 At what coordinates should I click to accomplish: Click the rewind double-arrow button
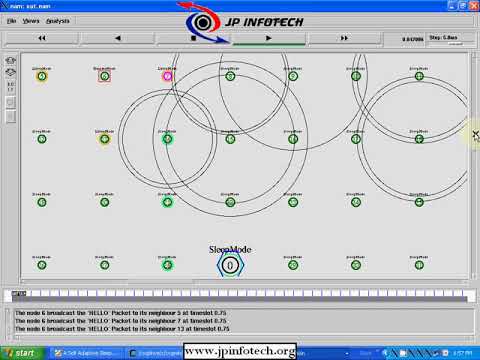coord(42,38)
